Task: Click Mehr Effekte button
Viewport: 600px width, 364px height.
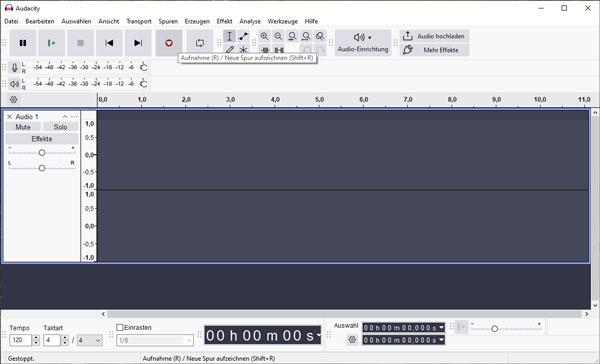Action: pos(435,50)
